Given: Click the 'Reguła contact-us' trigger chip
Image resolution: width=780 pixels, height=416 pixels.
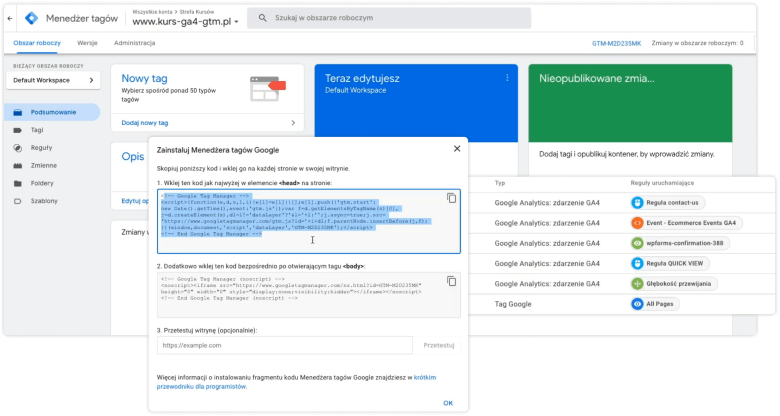Looking at the screenshot, I should coord(667,203).
